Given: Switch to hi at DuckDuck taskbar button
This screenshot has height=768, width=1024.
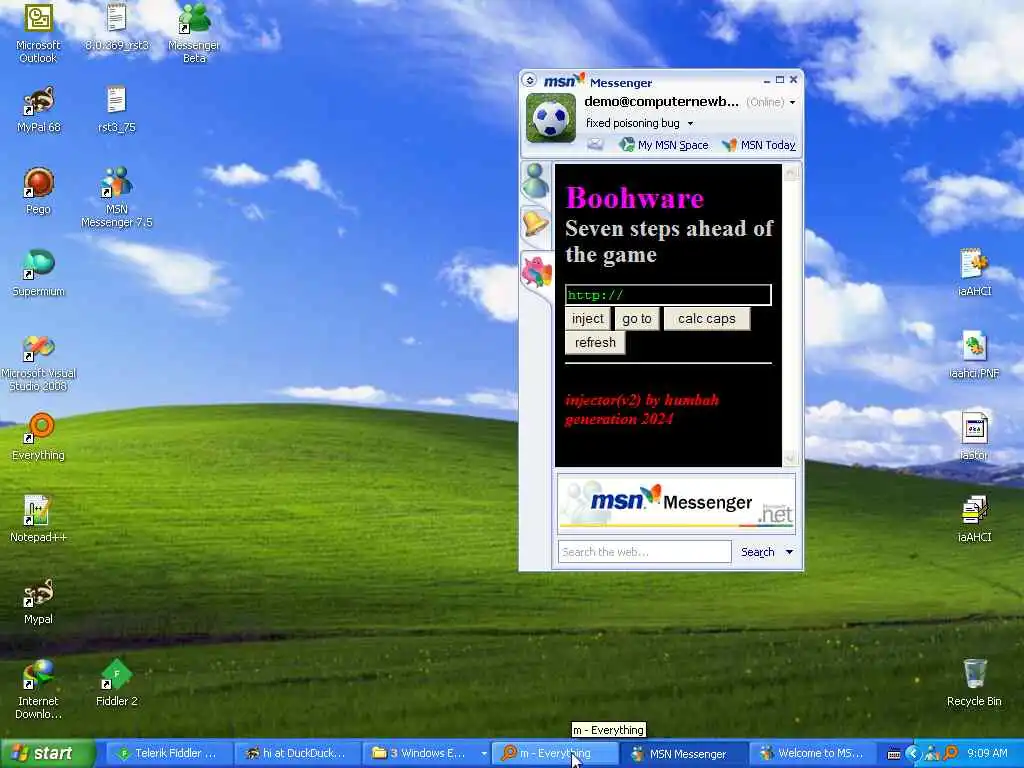Looking at the screenshot, I should 296,754.
